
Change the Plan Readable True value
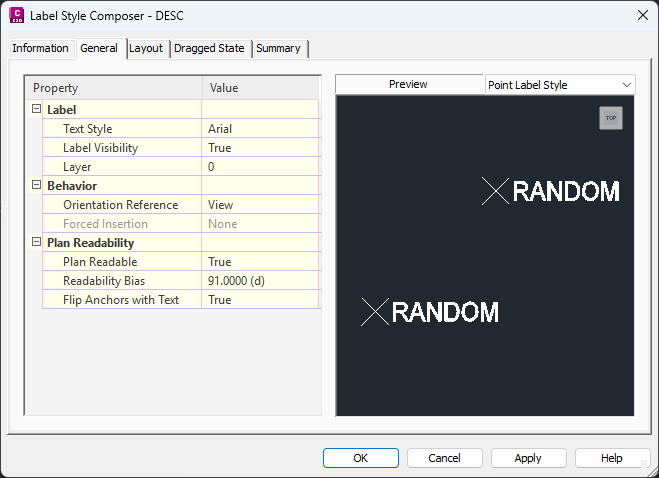pyautogui.click(x=260, y=262)
